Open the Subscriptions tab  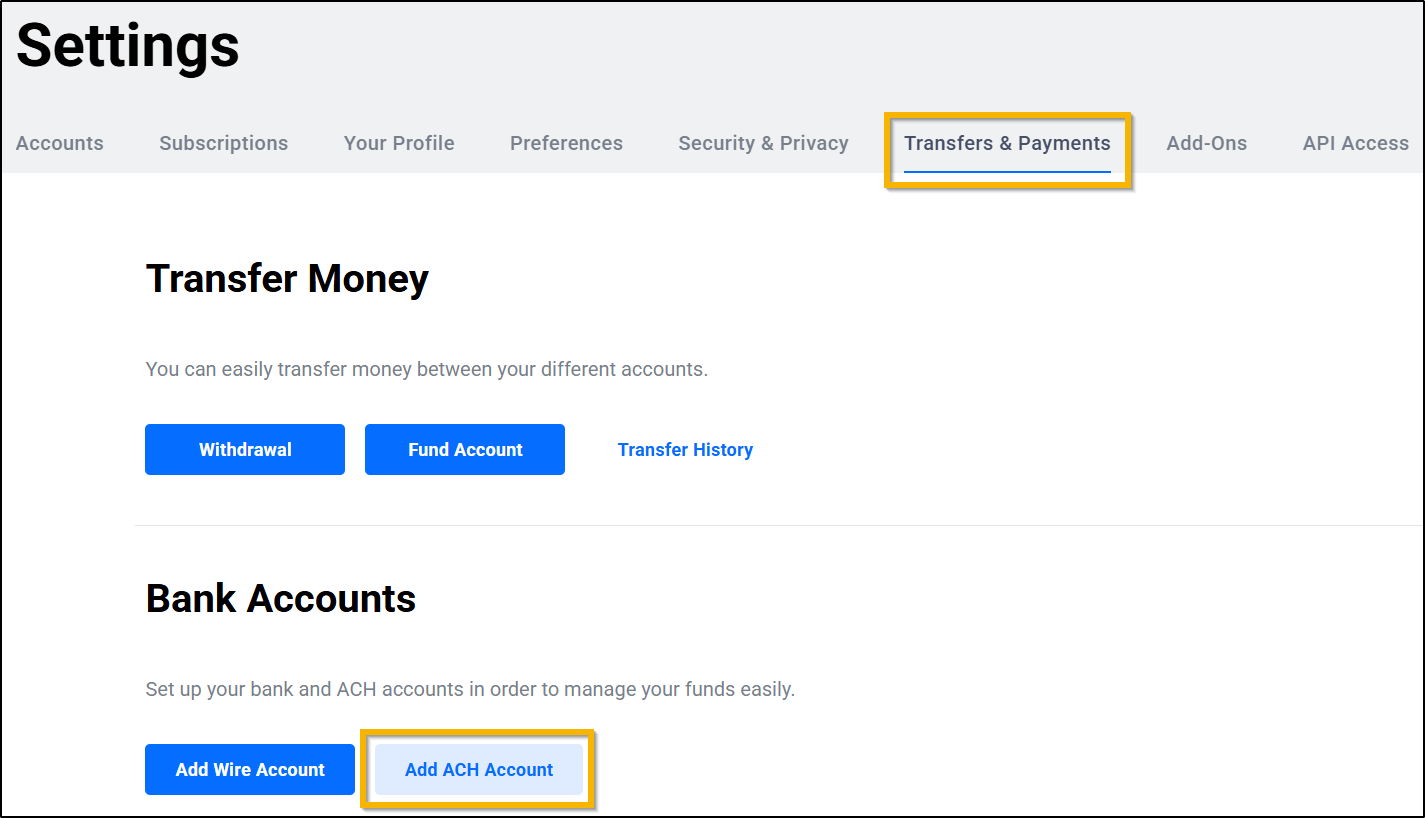click(223, 143)
